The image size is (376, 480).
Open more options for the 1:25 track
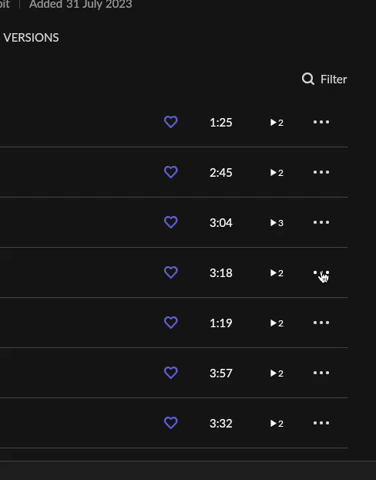pyautogui.click(x=321, y=122)
